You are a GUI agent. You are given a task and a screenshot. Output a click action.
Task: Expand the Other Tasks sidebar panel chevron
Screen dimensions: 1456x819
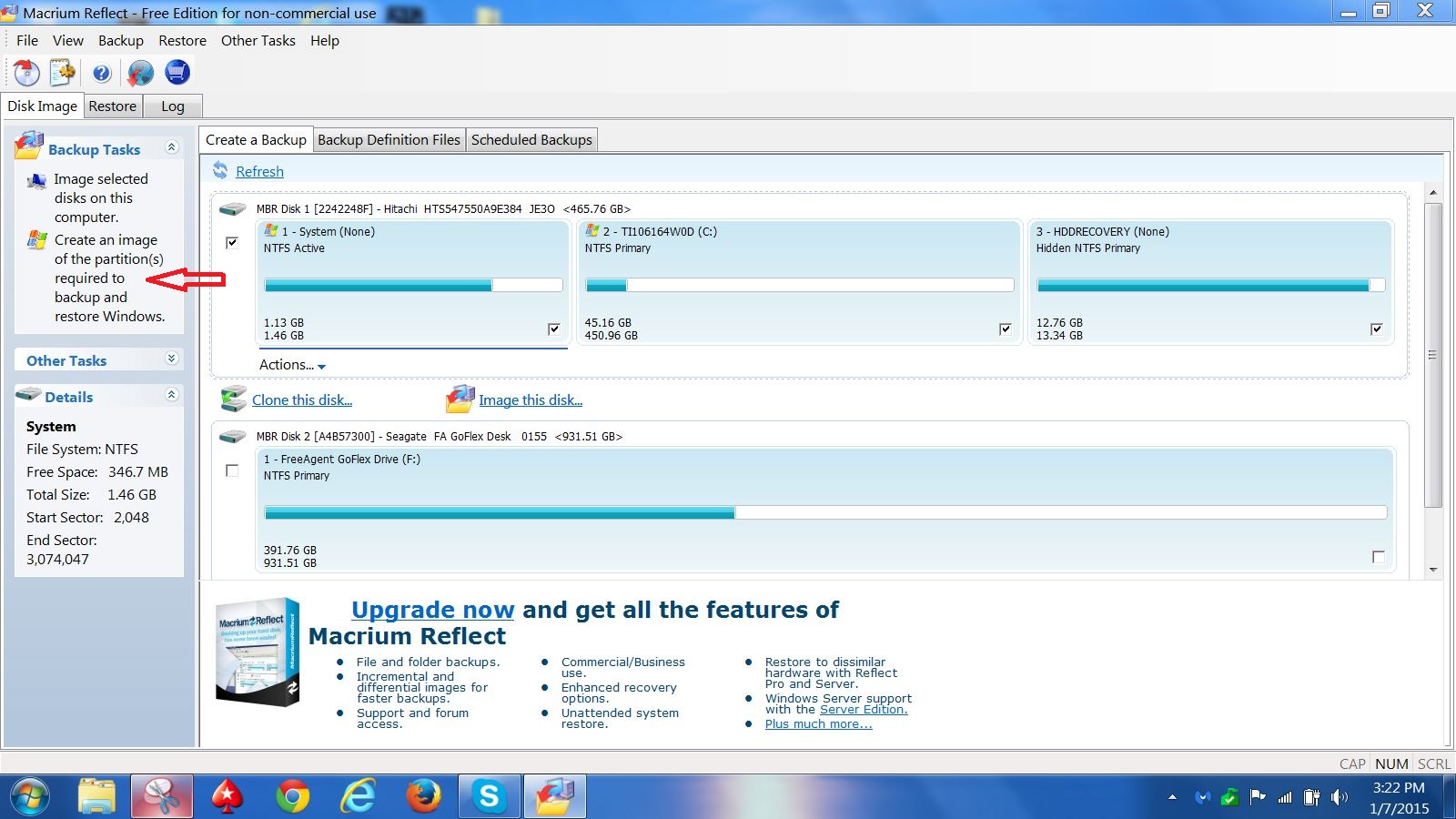tap(171, 359)
